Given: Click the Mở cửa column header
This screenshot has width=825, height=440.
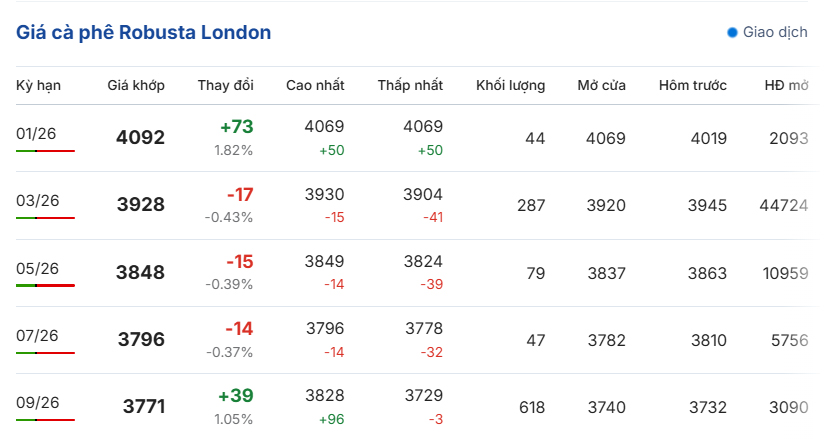Looking at the screenshot, I should [x=601, y=85].
